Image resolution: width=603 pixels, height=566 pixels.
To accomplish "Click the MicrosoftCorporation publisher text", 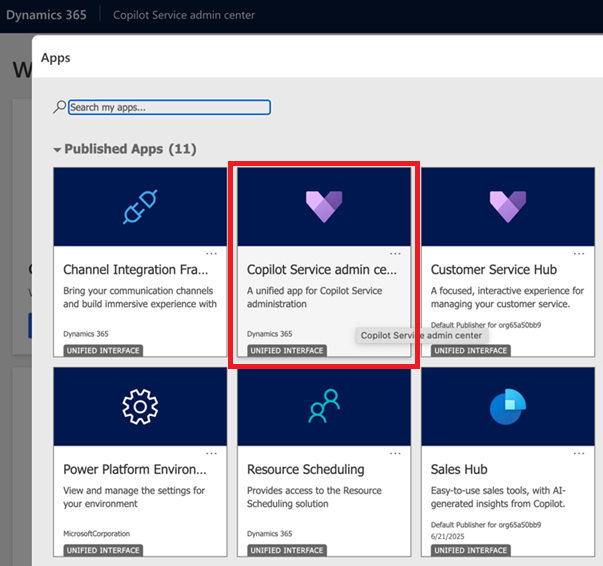I will point(97,534).
